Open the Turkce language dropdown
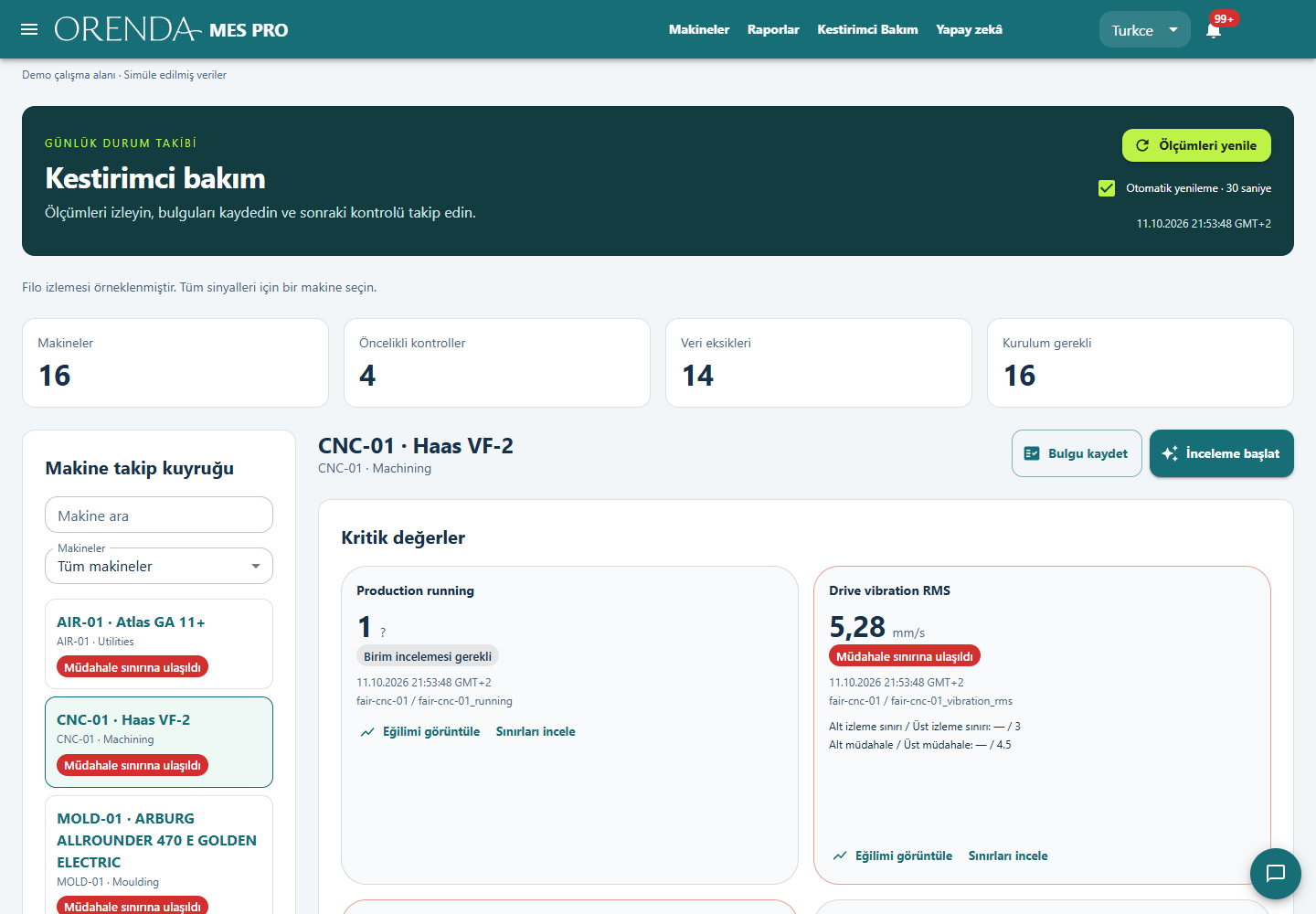1316x914 pixels. [x=1144, y=30]
